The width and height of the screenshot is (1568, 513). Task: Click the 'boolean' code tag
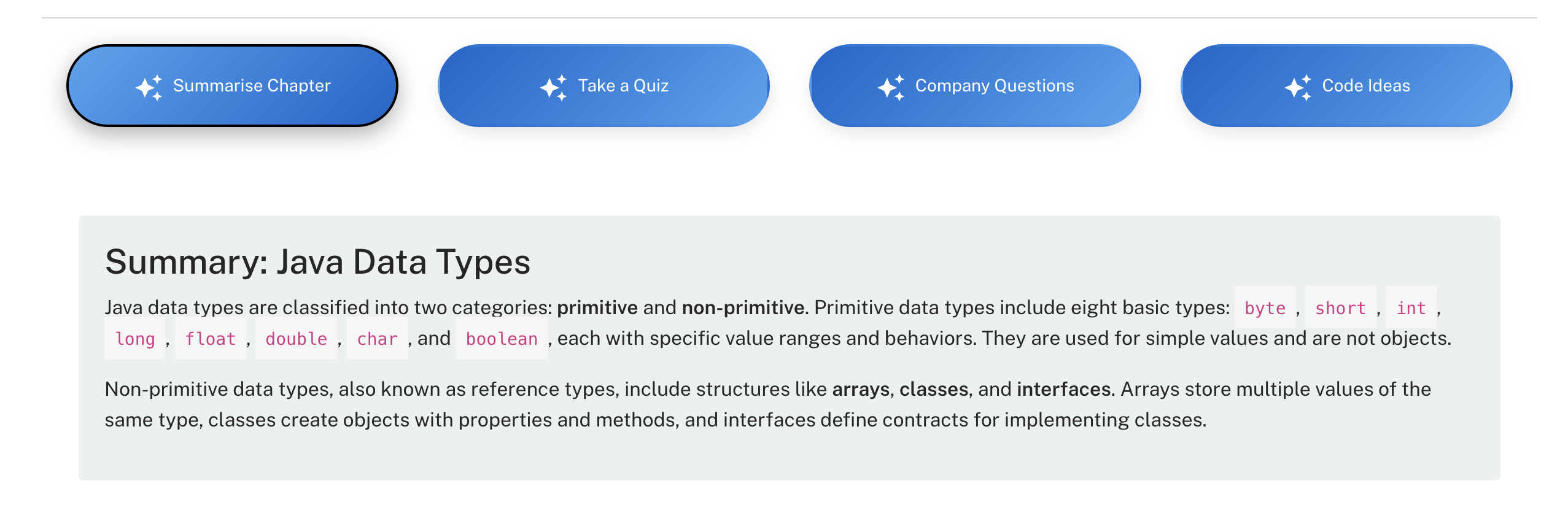(x=501, y=339)
